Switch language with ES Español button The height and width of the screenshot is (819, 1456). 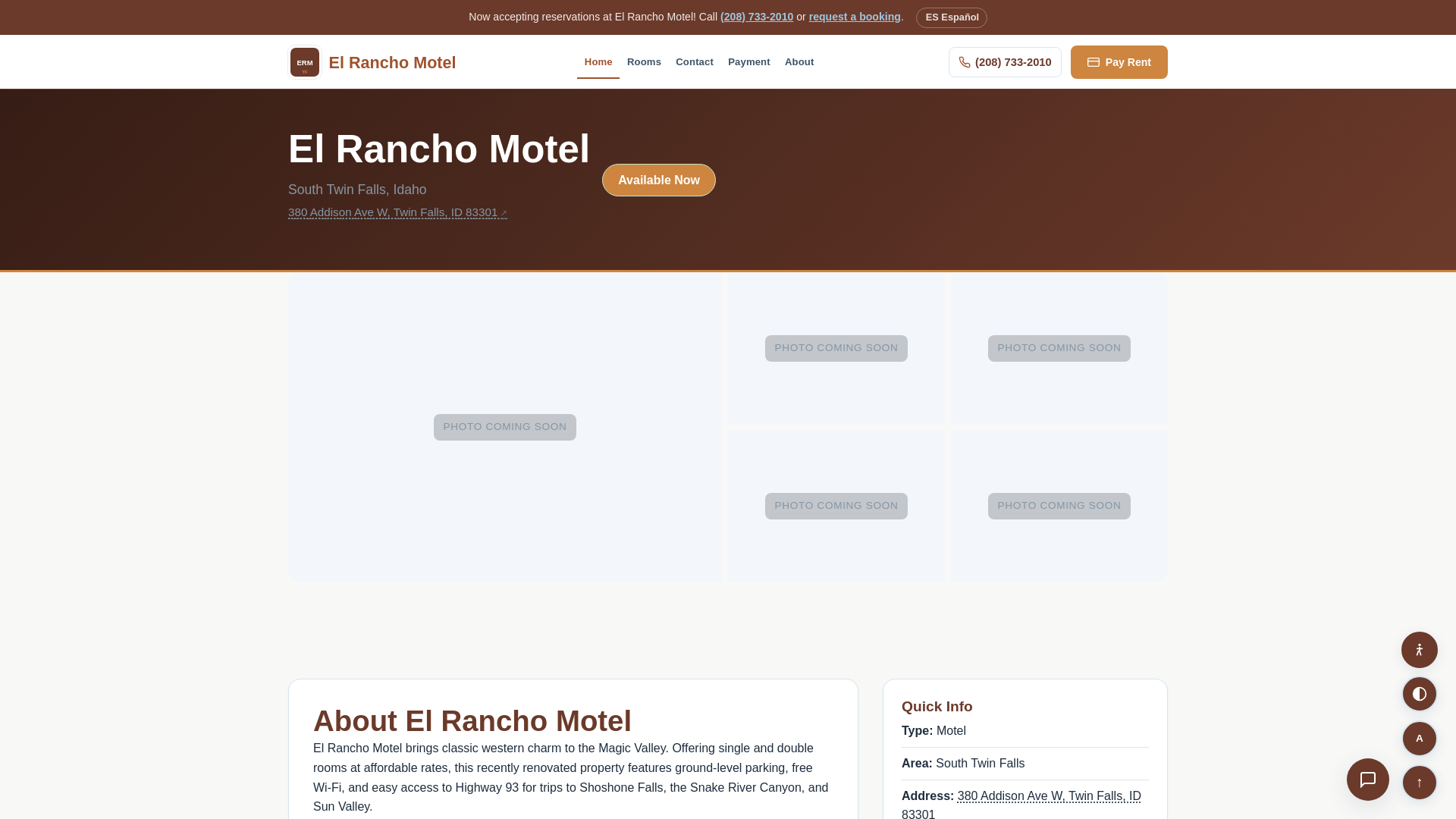(x=951, y=17)
